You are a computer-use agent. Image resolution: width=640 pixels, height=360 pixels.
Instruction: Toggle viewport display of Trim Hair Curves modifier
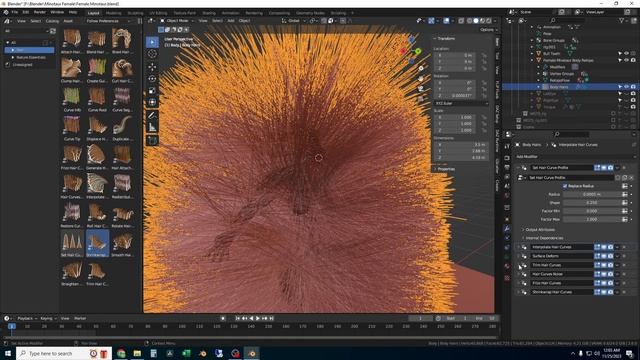[604, 265]
